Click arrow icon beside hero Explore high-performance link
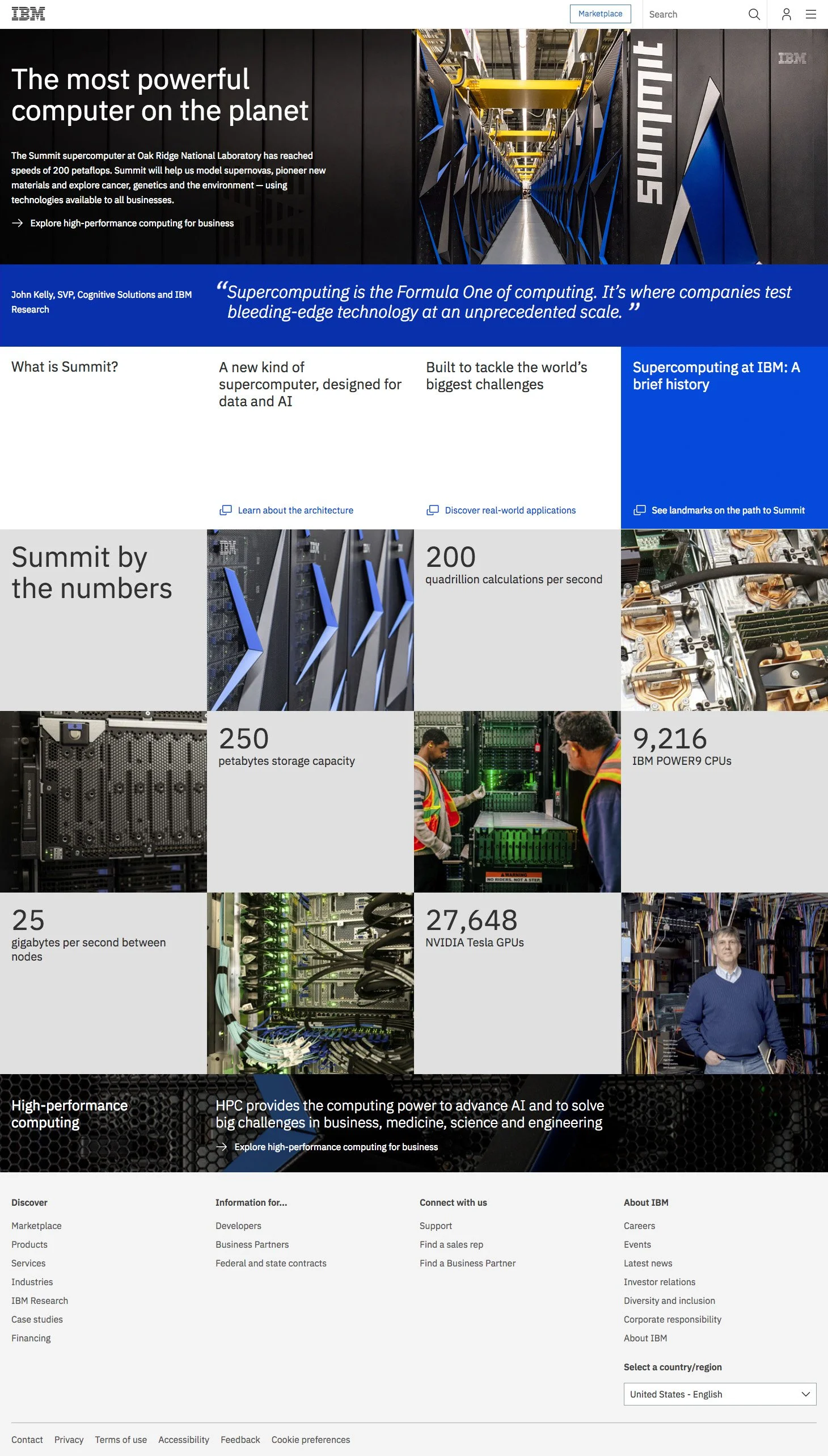The height and width of the screenshot is (1456, 828). pos(17,223)
